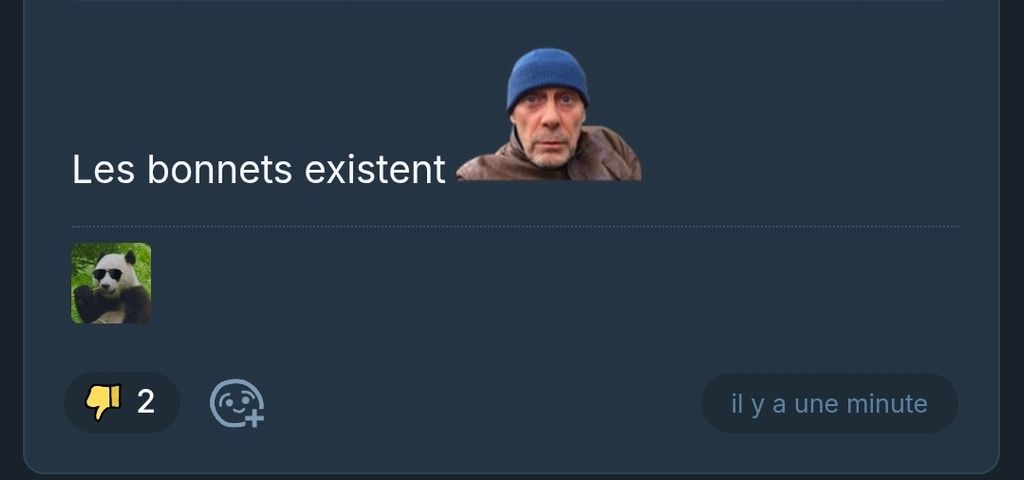Click the man in blue beanie sticker
Image resolution: width=1024 pixels, height=480 pixels.
[548, 118]
